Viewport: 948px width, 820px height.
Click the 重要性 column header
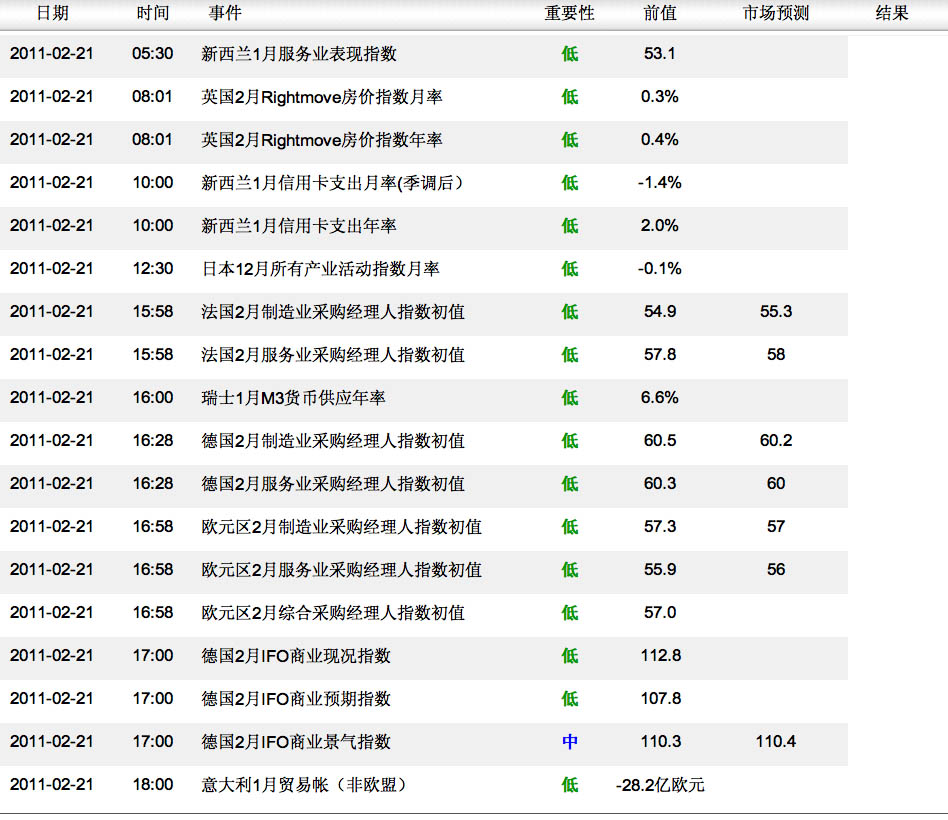point(569,13)
